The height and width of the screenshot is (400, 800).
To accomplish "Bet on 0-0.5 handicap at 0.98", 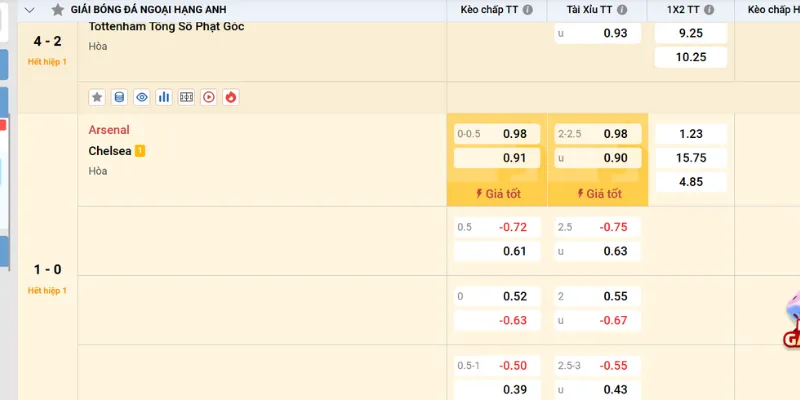I will click(497, 134).
